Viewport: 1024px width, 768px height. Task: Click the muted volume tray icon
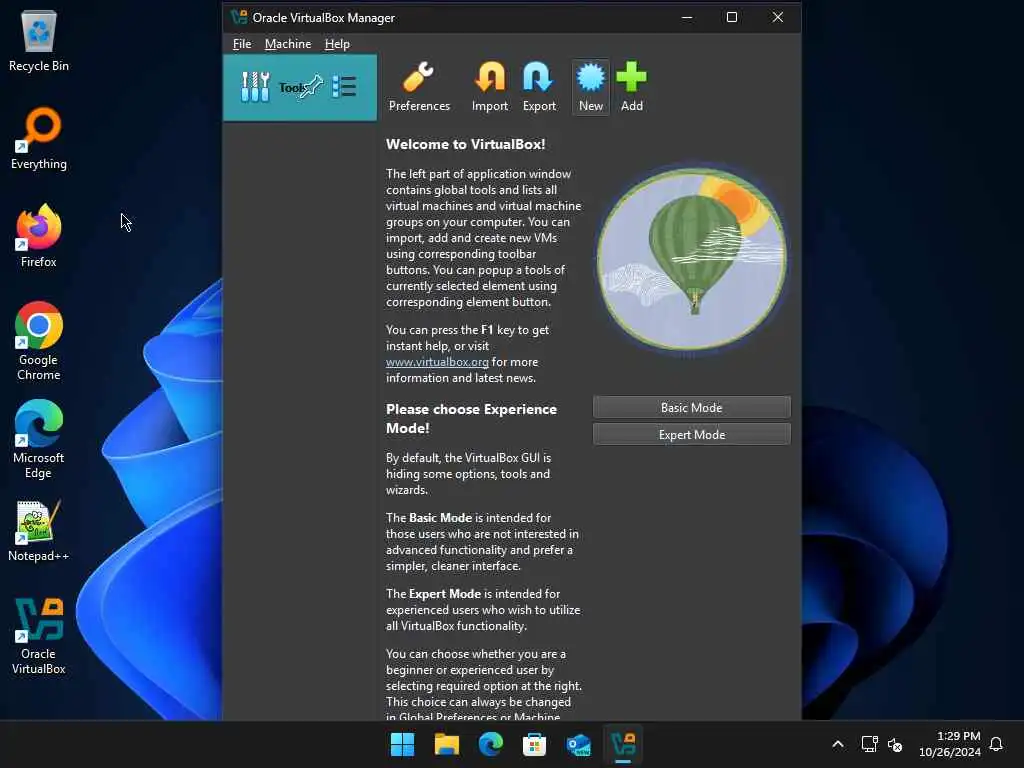click(x=895, y=744)
